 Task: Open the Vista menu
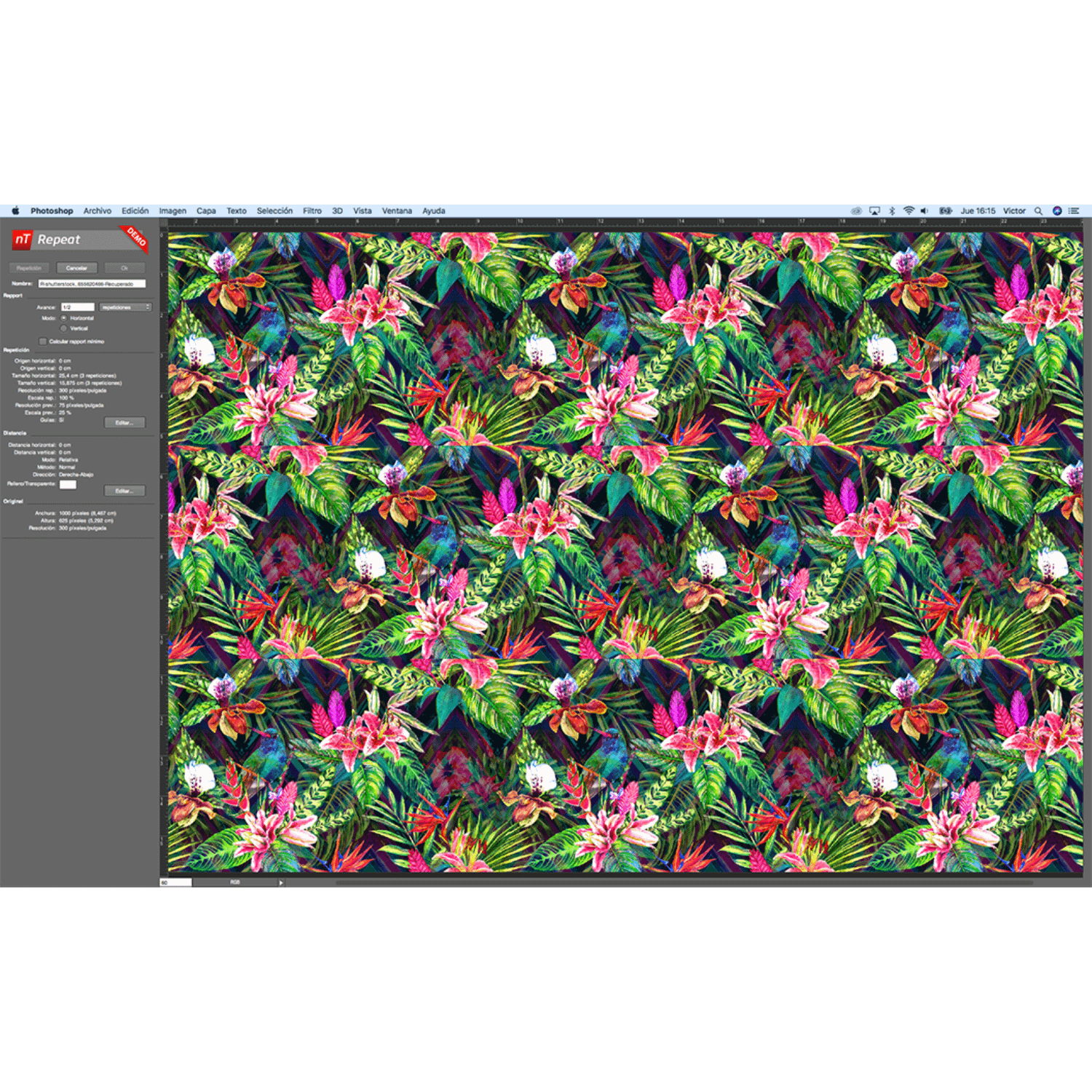point(363,211)
